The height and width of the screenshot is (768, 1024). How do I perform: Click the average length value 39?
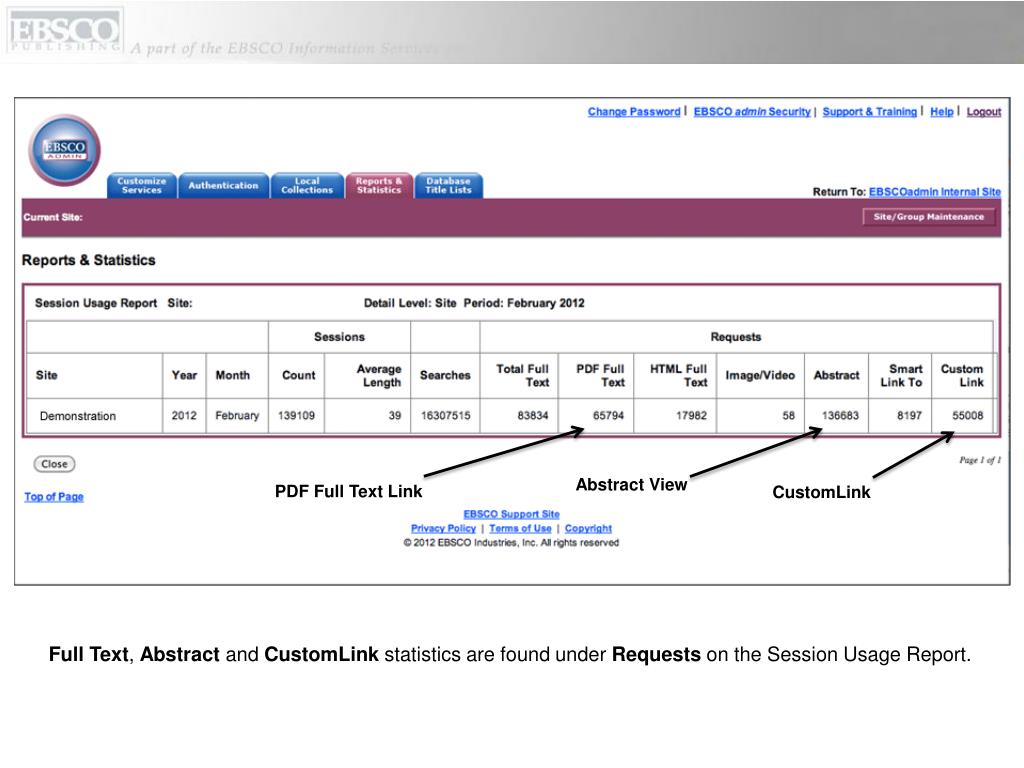click(x=394, y=415)
